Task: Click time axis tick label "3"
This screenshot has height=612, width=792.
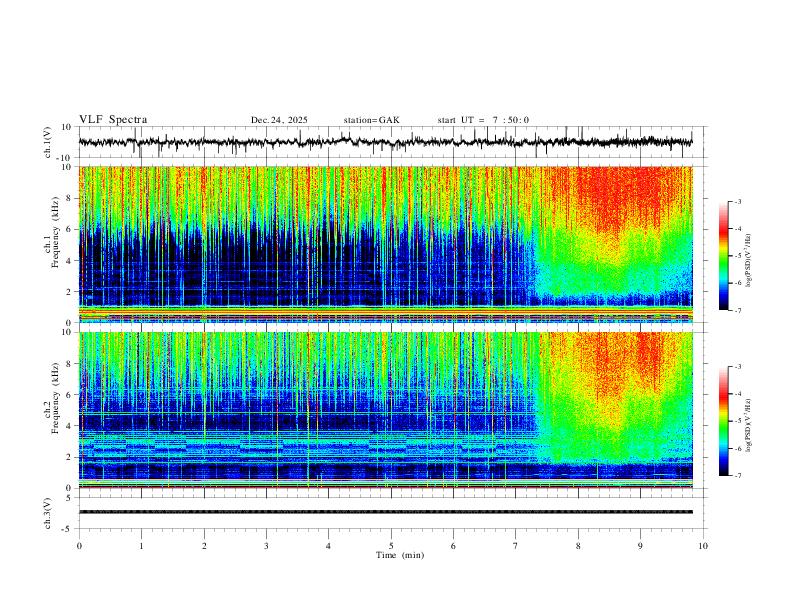Action: click(x=266, y=546)
